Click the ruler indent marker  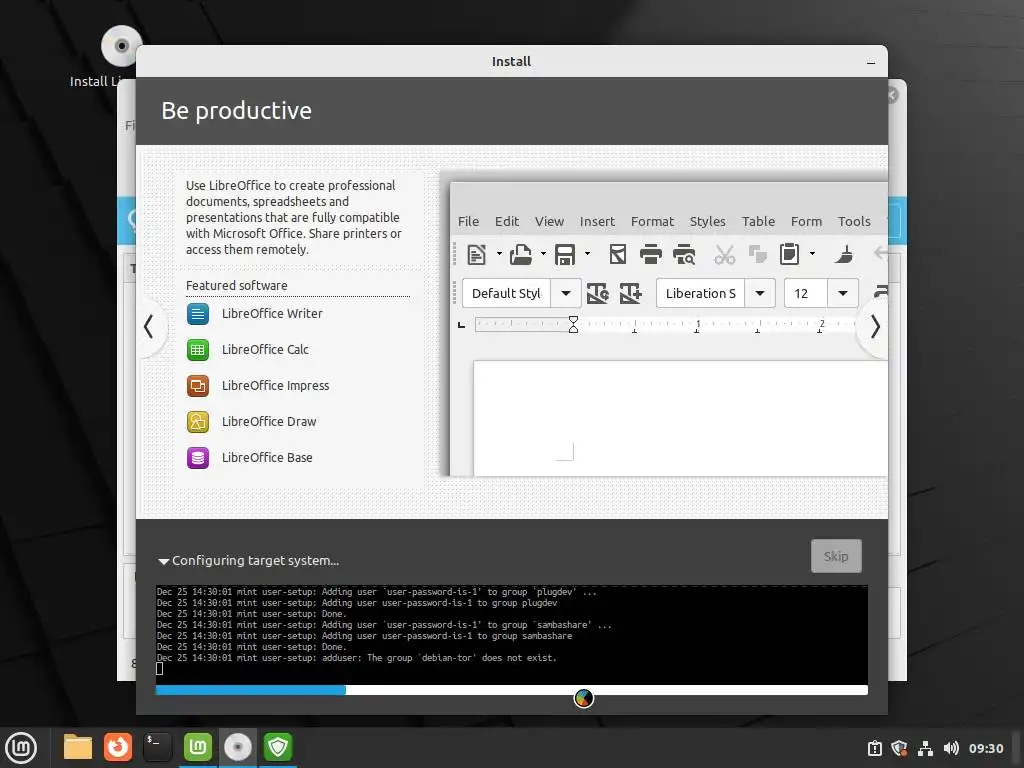tap(573, 325)
